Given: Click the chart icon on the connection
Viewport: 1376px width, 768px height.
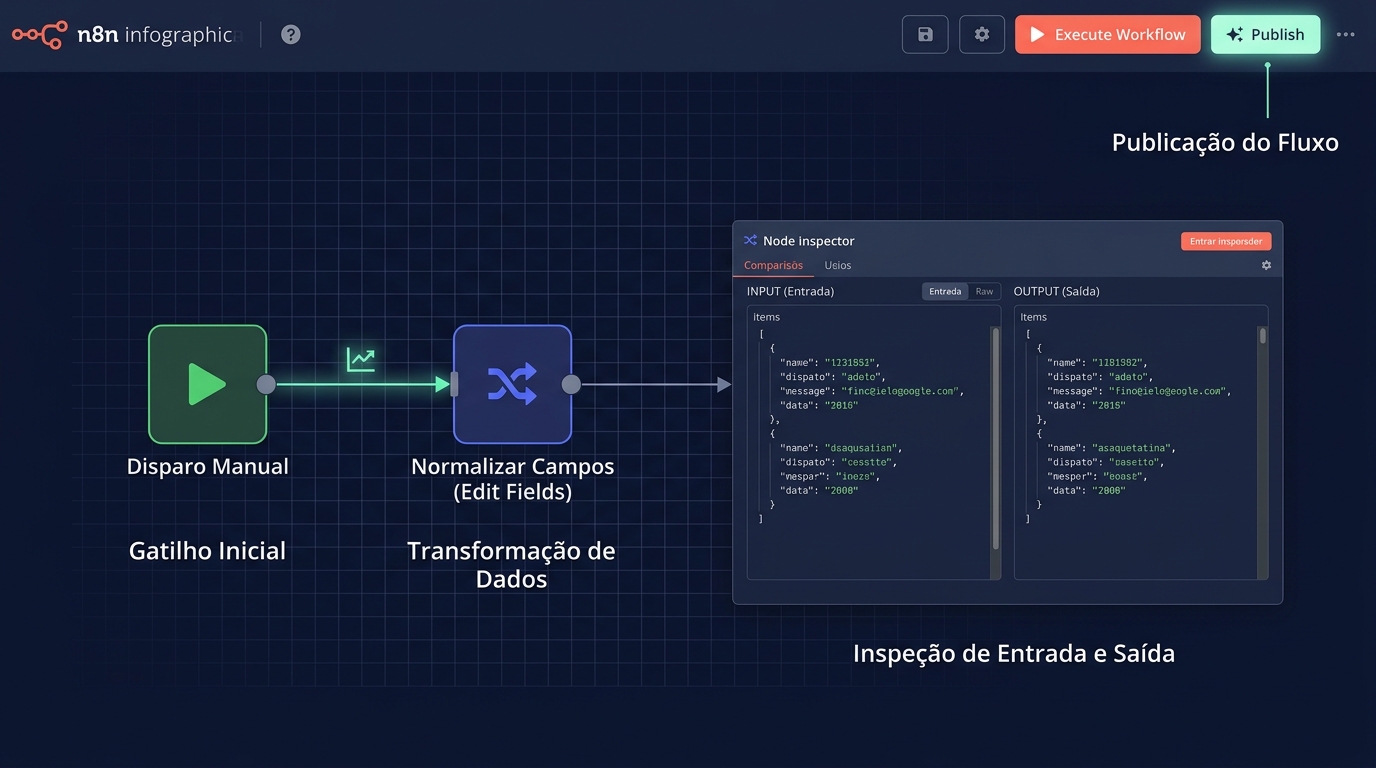Looking at the screenshot, I should (360, 359).
